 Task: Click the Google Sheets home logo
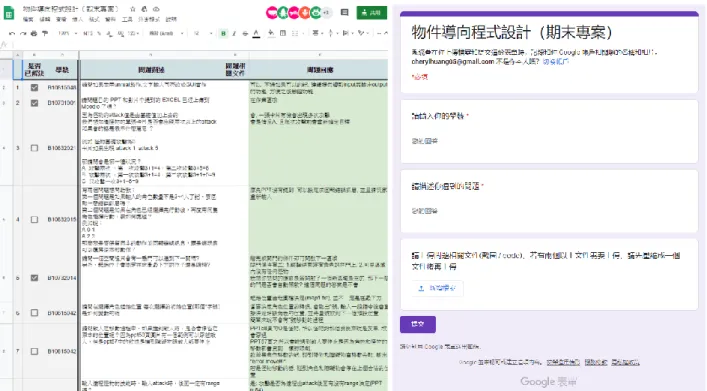(x=9, y=13)
